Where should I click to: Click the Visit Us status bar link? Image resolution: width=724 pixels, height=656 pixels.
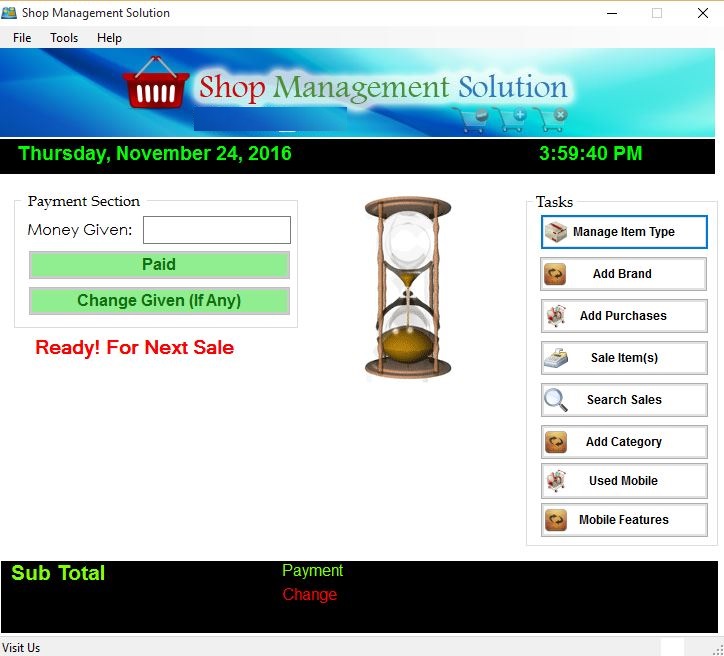pyautogui.click(x=21, y=648)
